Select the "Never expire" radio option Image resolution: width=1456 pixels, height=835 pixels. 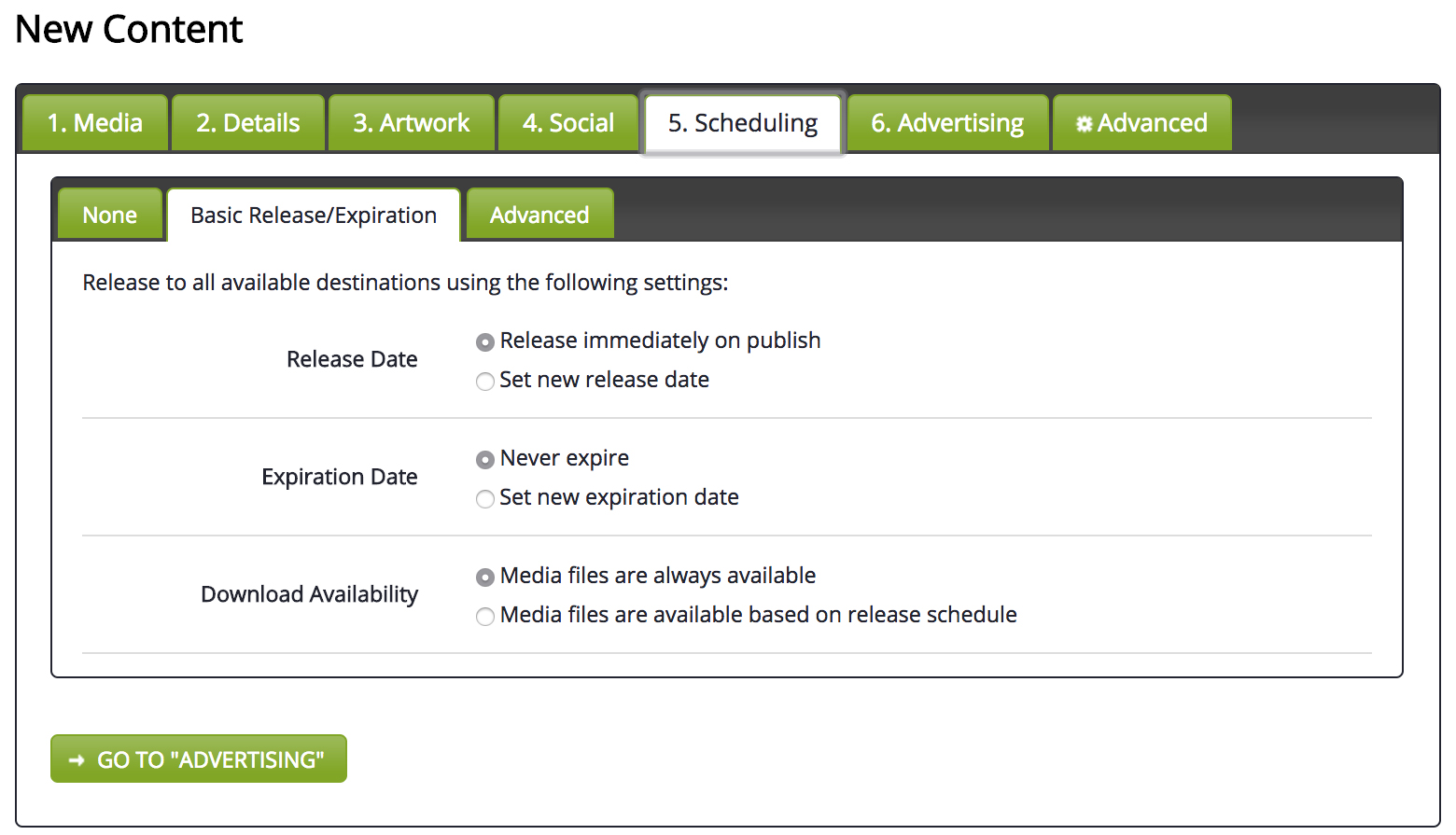click(x=485, y=460)
